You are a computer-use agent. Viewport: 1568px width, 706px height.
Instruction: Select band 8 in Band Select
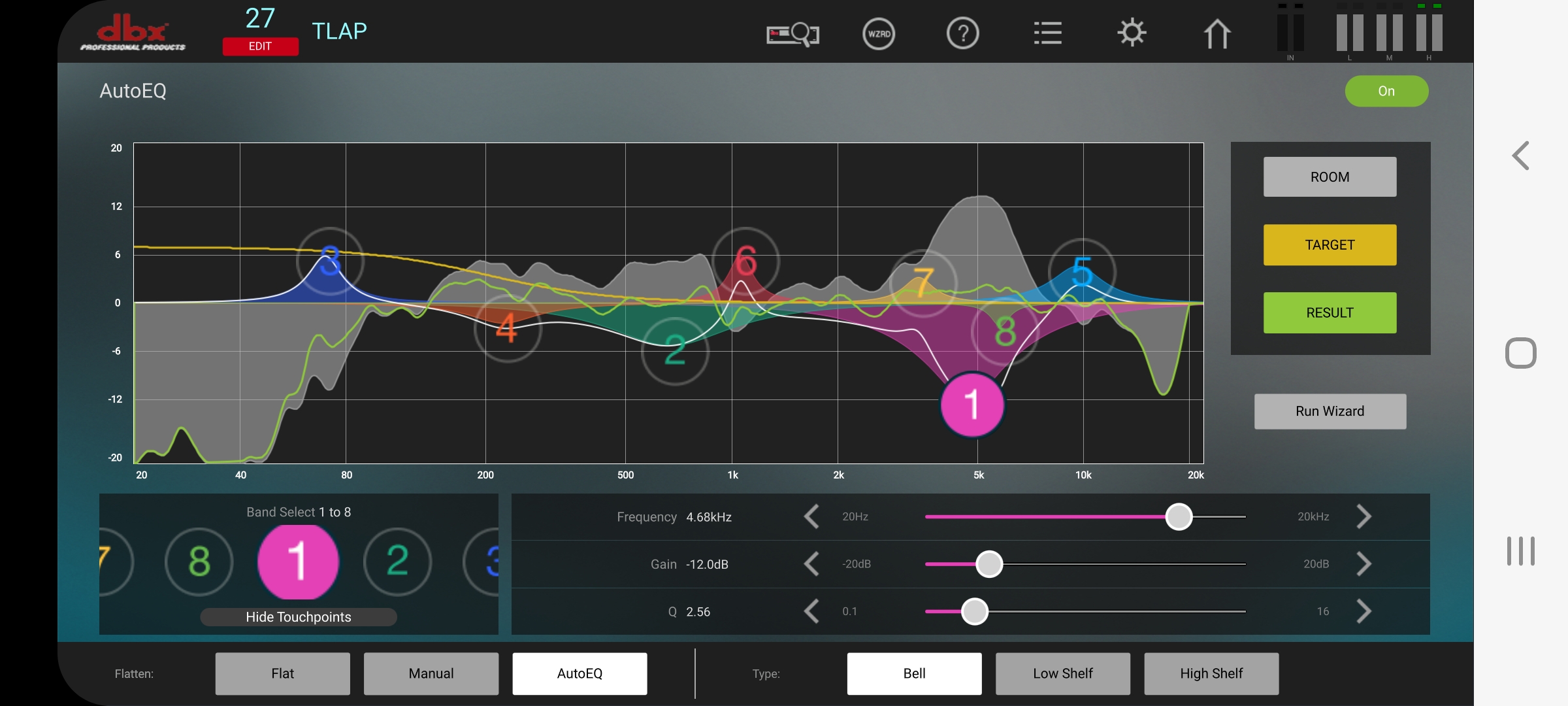[x=199, y=562]
